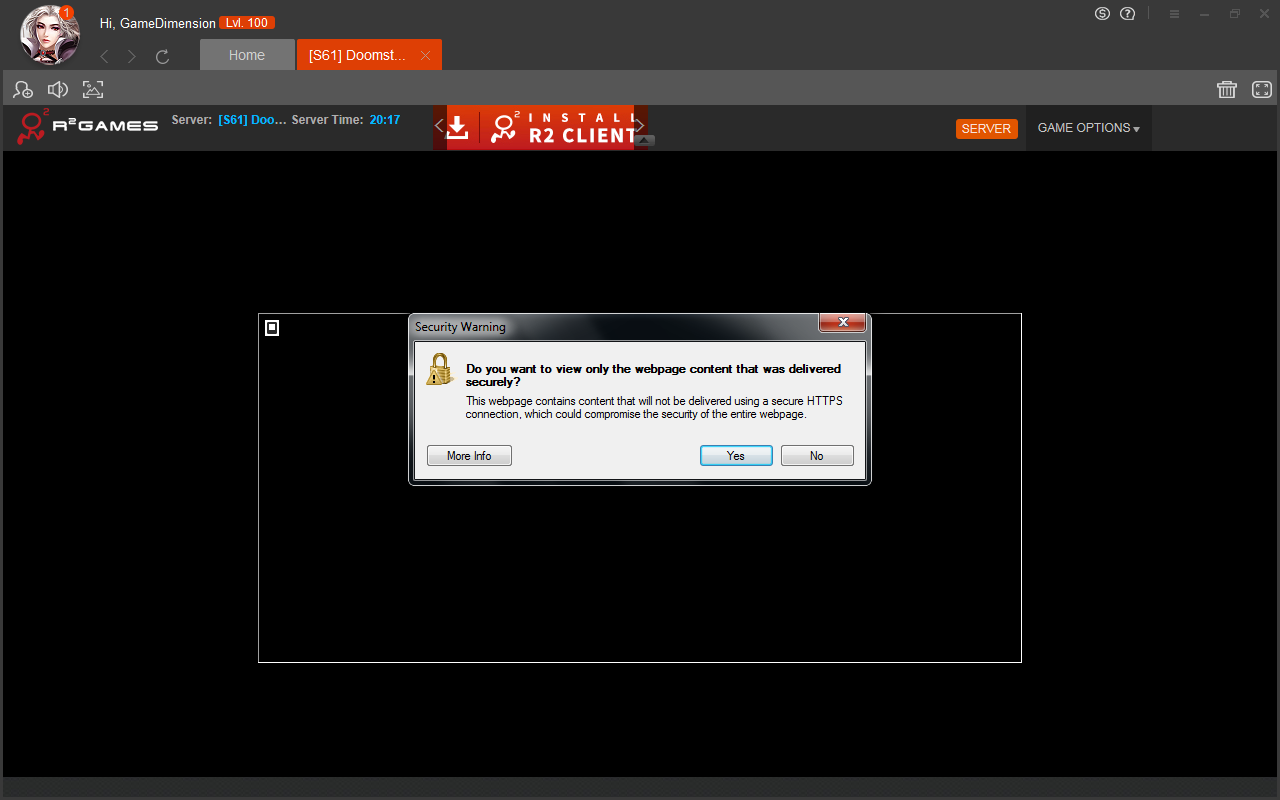Close the [S61] Doomst... tab
Screen dimensions: 1280x800
(x=425, y=56)
